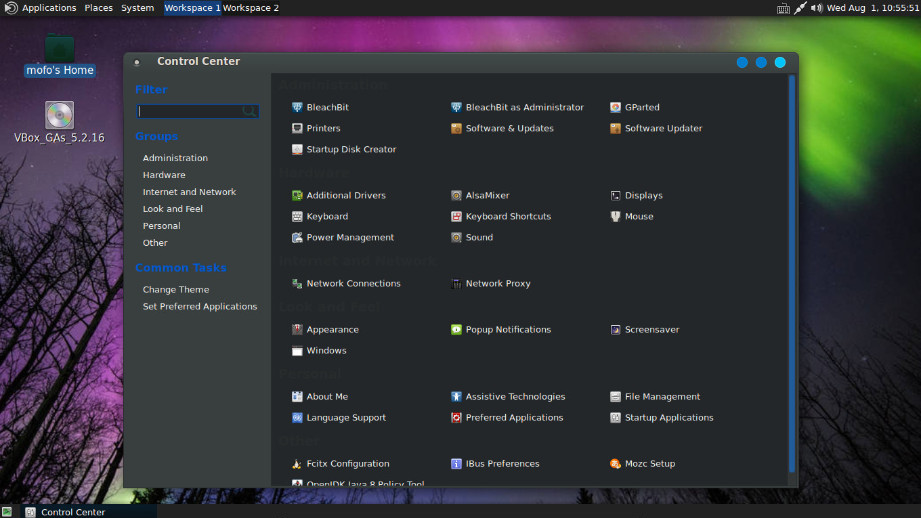Open Power Management

[x=343, y=238]
